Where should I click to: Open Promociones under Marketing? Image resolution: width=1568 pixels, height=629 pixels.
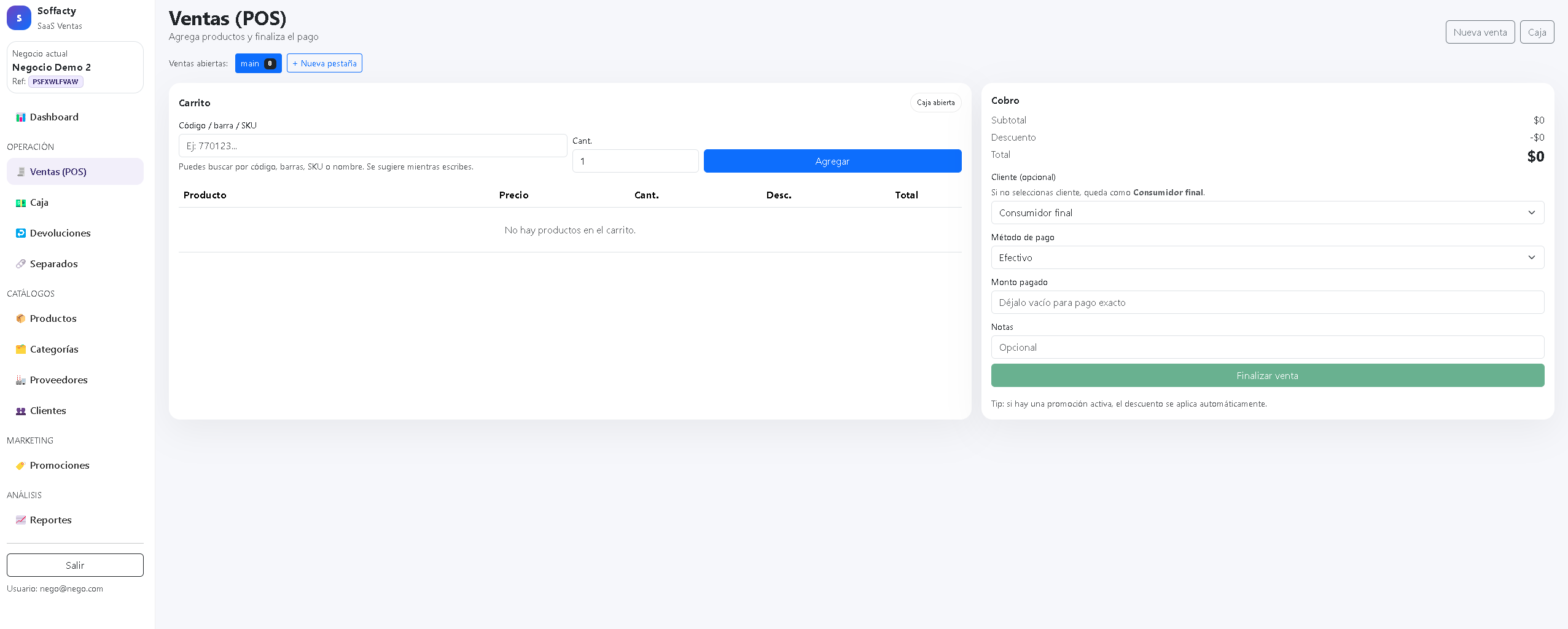tap(60, 465)
